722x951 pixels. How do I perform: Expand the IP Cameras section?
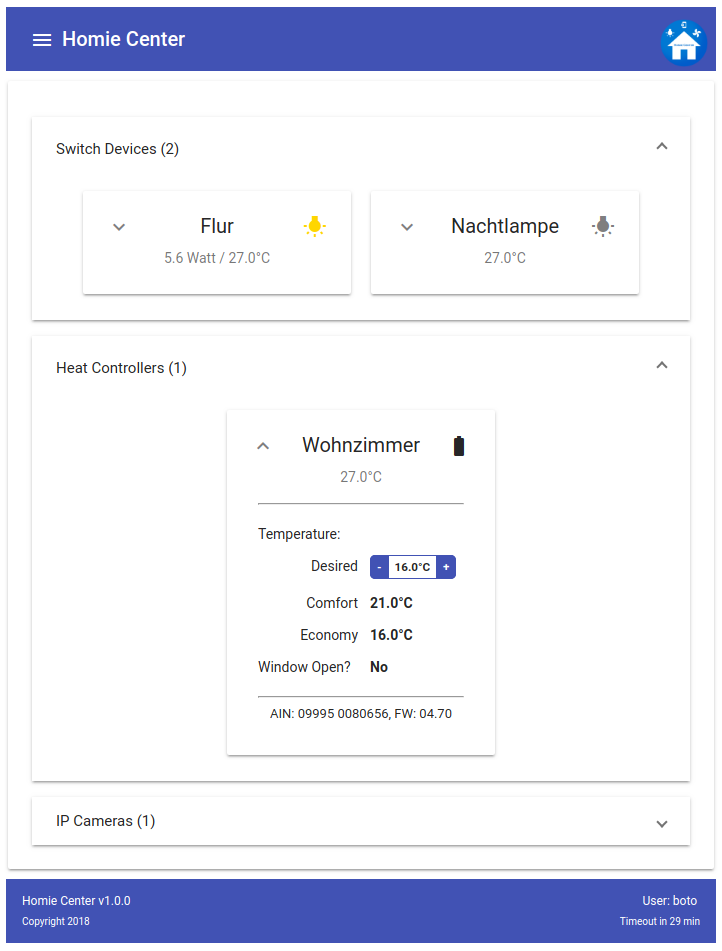[x=662, y=824]
